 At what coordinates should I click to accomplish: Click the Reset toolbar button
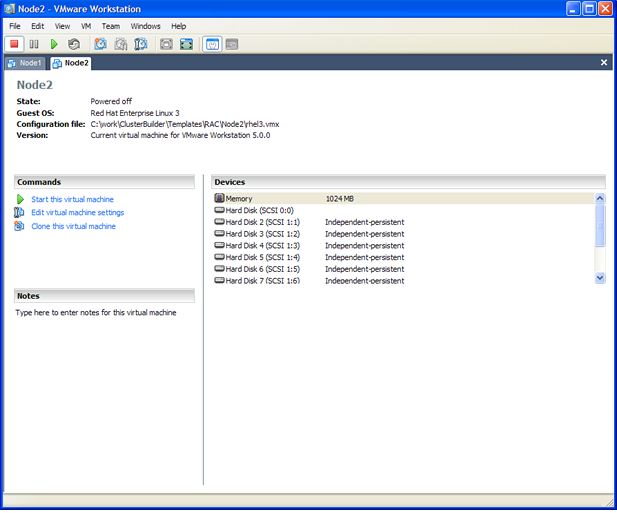[74, 44]
